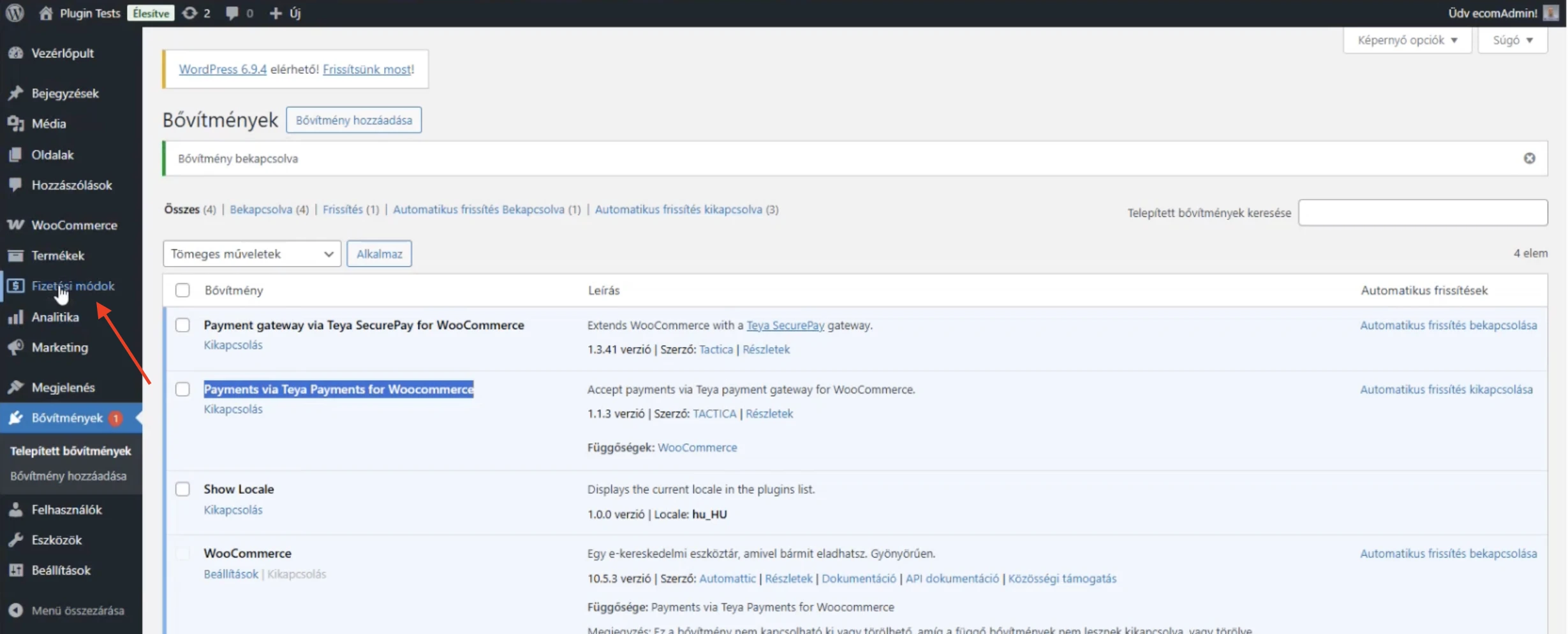Open the updates icon in admin bar

point(189,13)
